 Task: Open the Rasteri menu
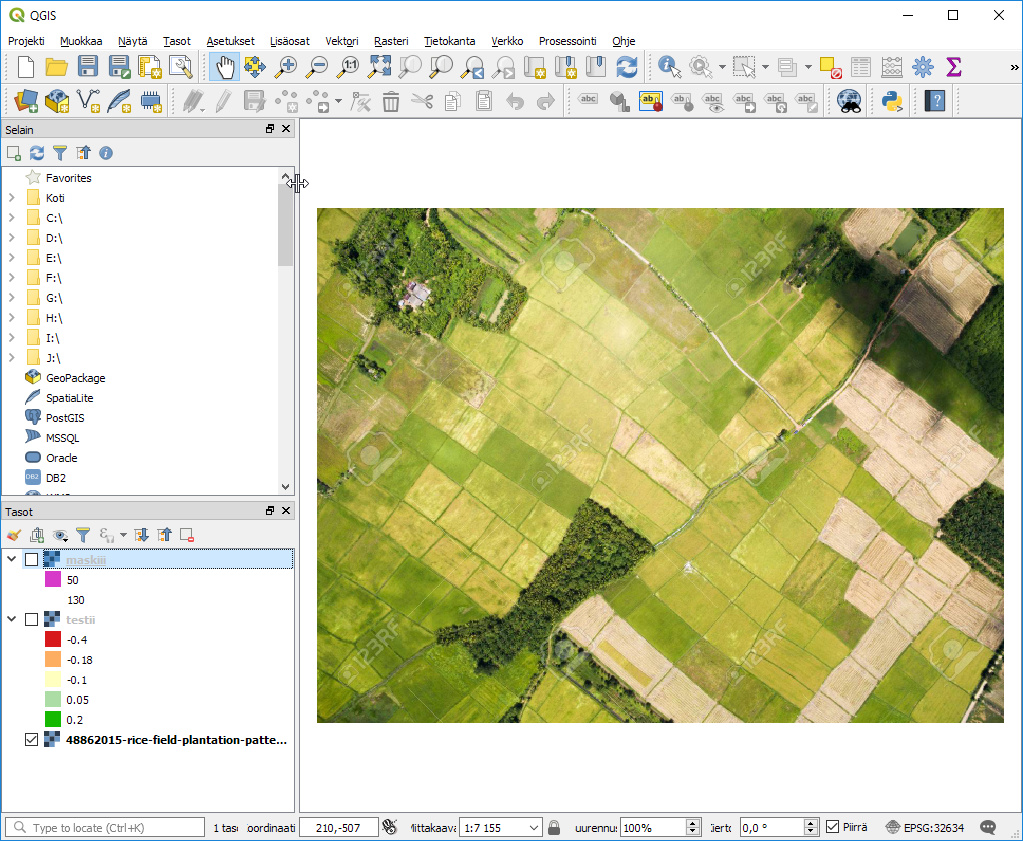click(390, 41)
